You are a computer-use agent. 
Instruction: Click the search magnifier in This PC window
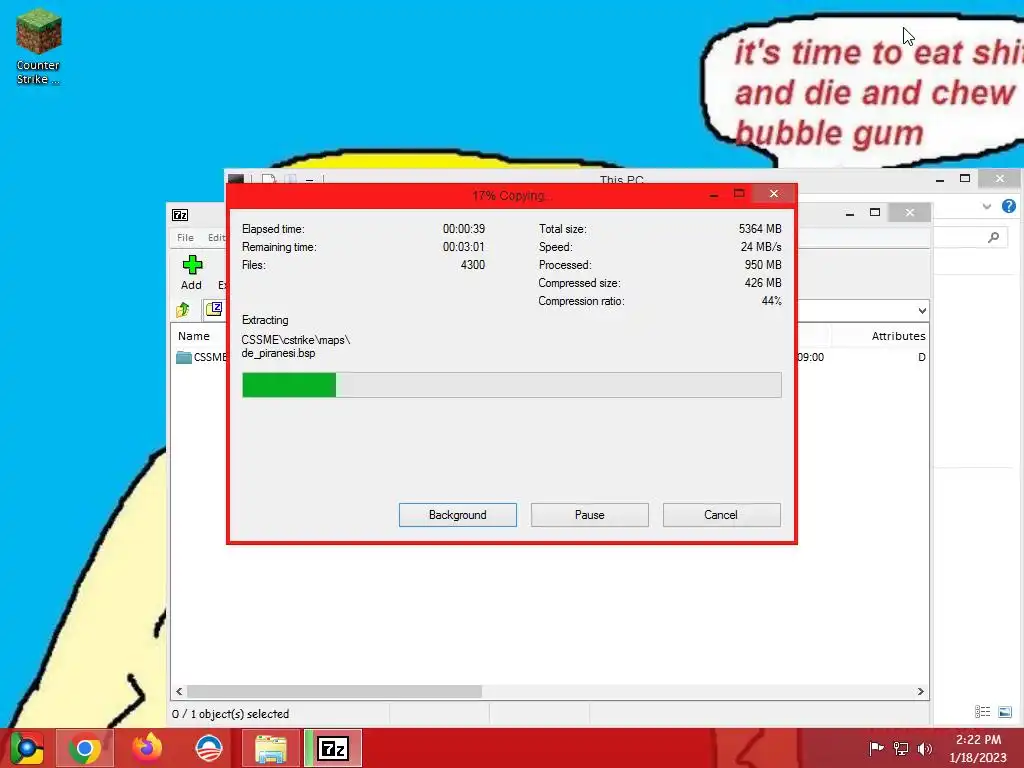click(993, 238)
